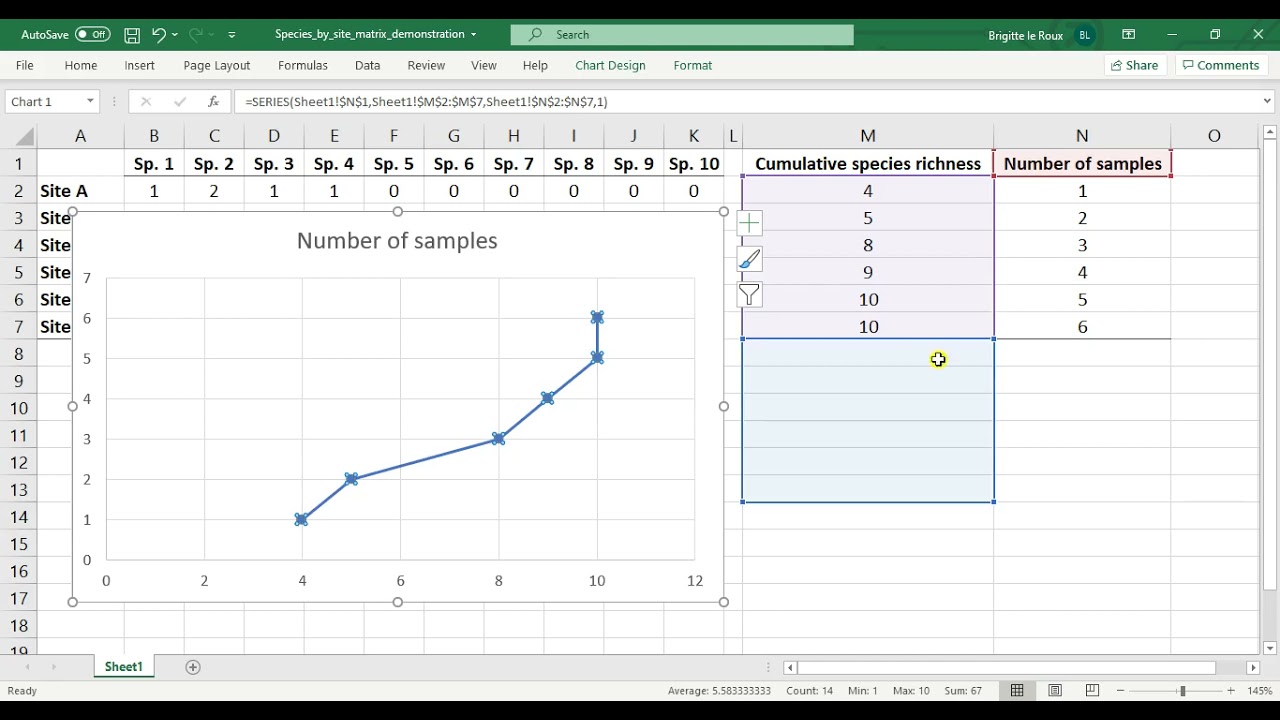The width and height of the screenshot is (1280, 720).
Task: Open the file name dropdown in title bar
Action: pos(473,34)
